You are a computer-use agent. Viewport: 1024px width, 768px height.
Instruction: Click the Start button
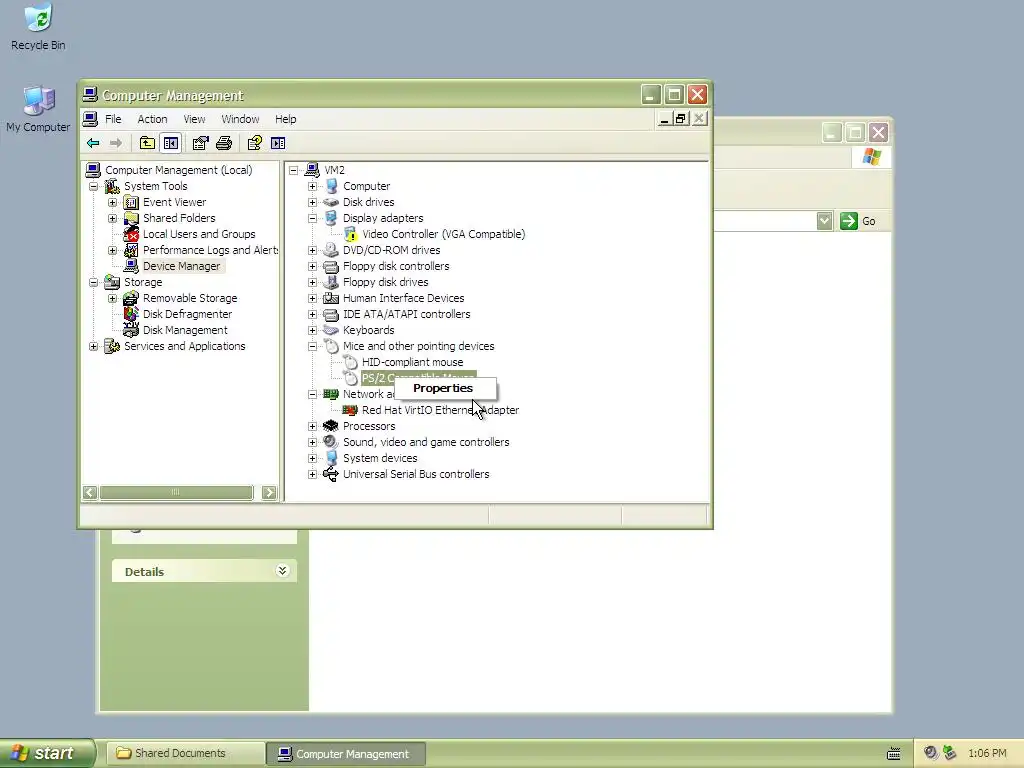[46, 753]
